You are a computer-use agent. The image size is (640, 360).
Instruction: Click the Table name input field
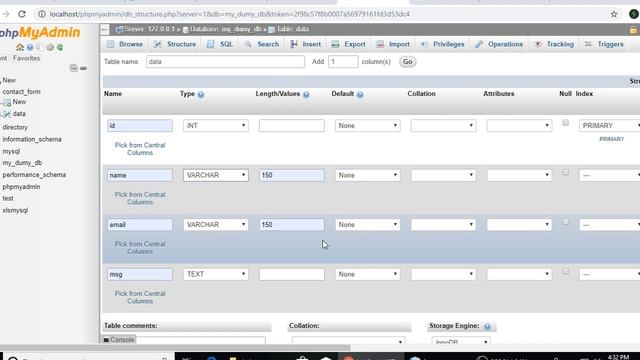coord(225,62)
